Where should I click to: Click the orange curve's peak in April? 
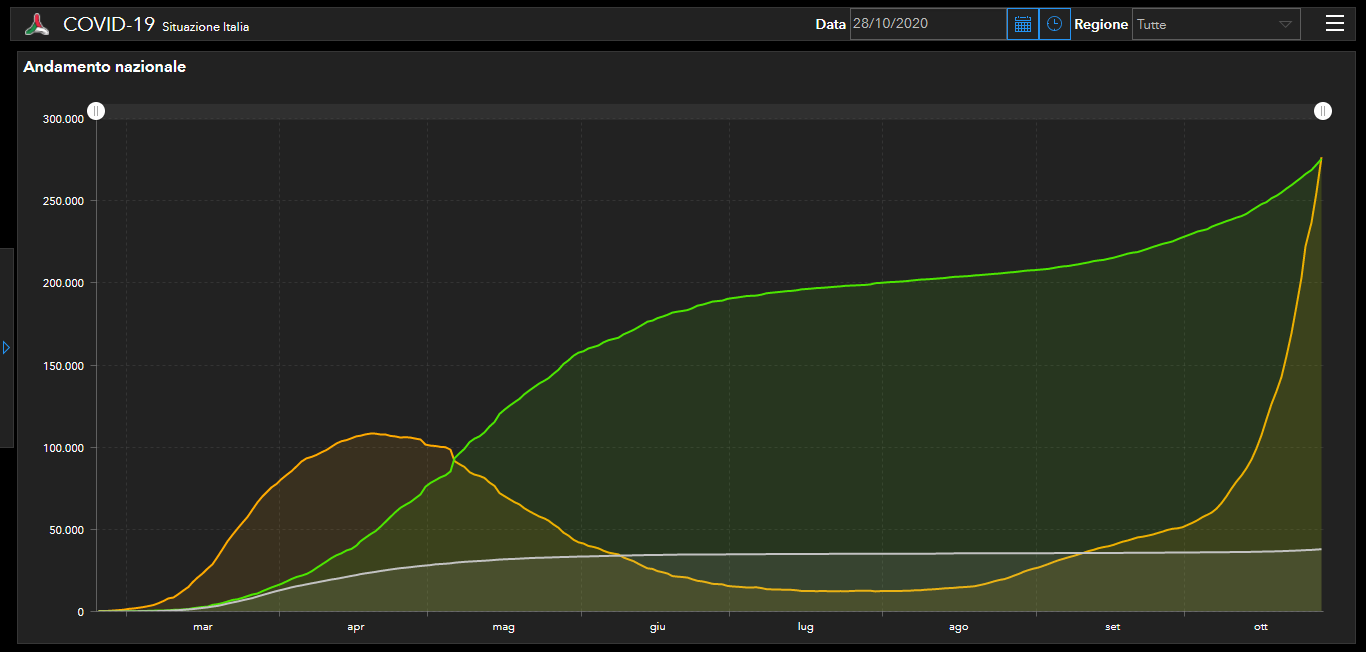372,433
